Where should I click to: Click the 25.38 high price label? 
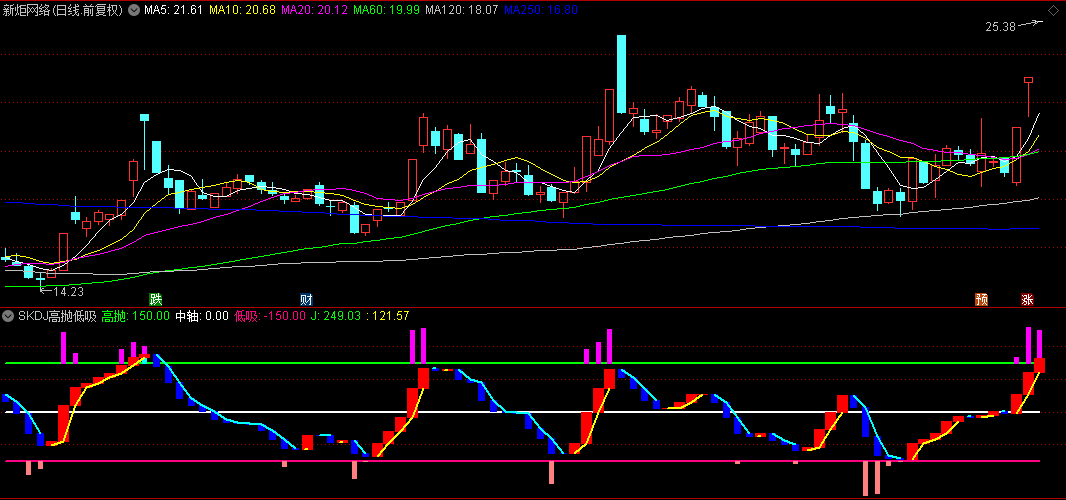[1000, 27]
